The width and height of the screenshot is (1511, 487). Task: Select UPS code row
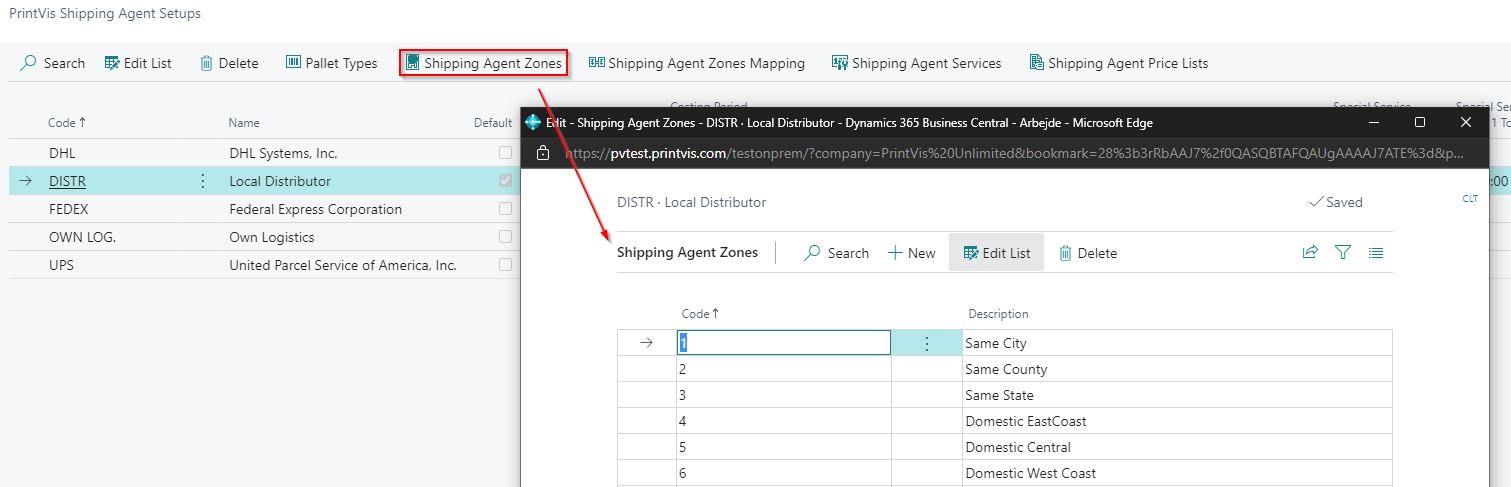click(61, 265)
